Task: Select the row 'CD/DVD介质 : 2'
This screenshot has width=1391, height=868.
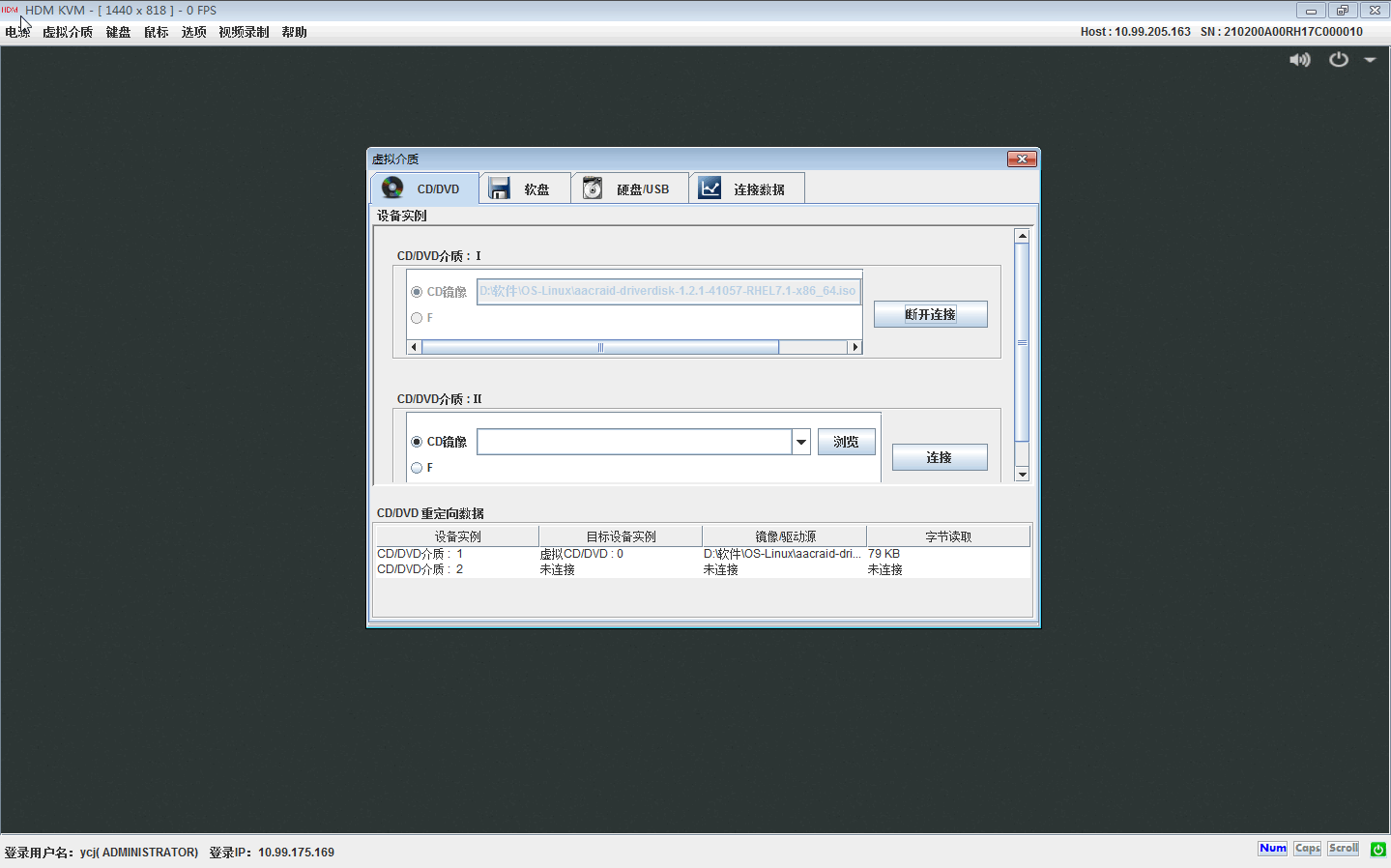Action: (703, 569)
